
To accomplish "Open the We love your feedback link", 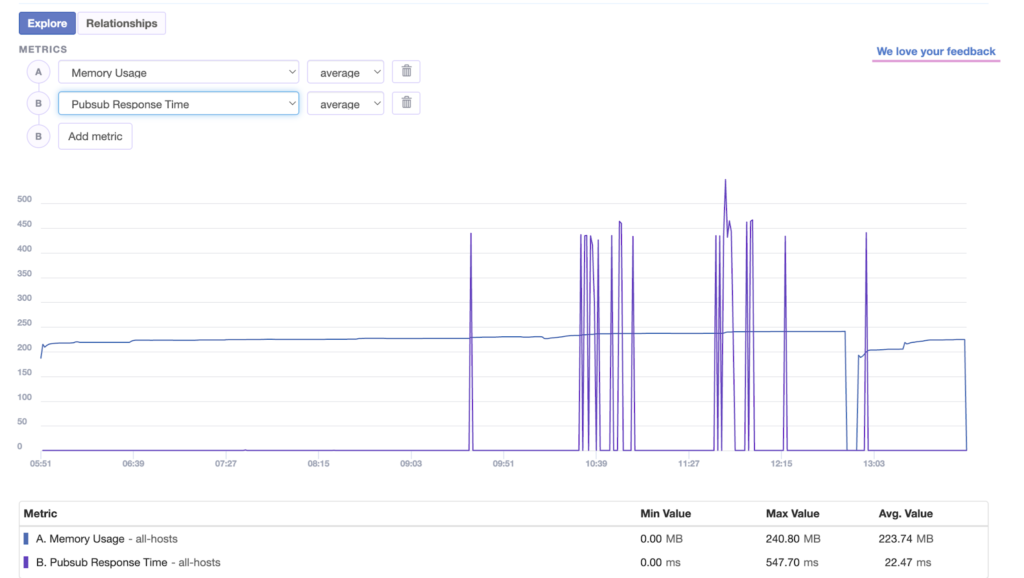I will point(936,52).
